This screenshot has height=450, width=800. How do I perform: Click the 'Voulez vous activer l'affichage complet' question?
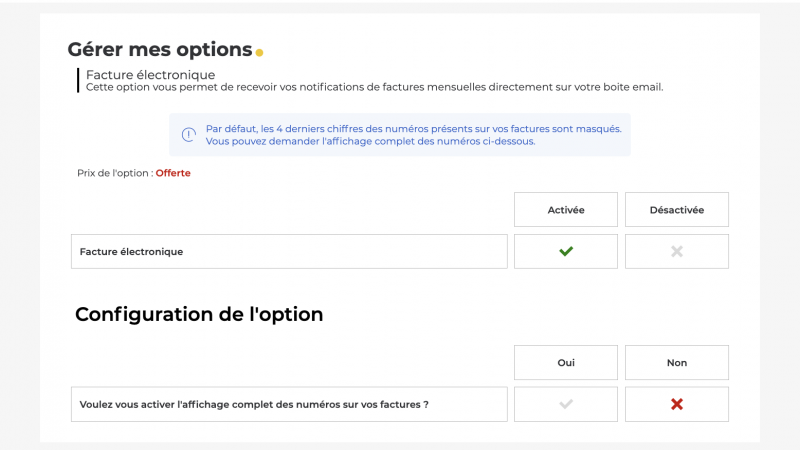point(254,404)
